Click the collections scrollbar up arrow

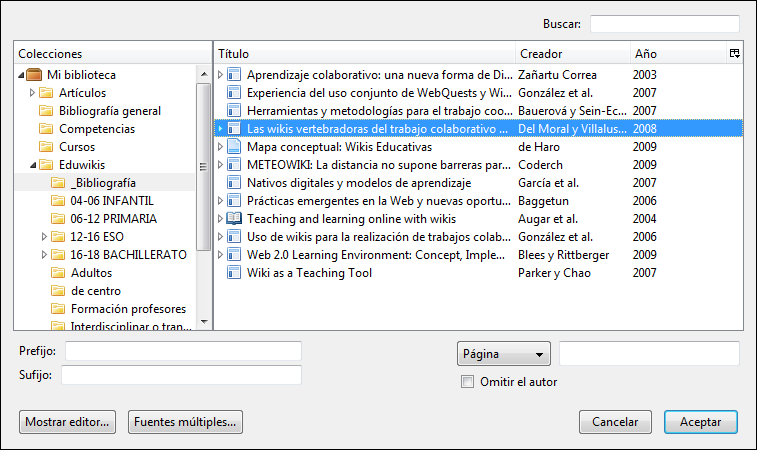[204, 74]
